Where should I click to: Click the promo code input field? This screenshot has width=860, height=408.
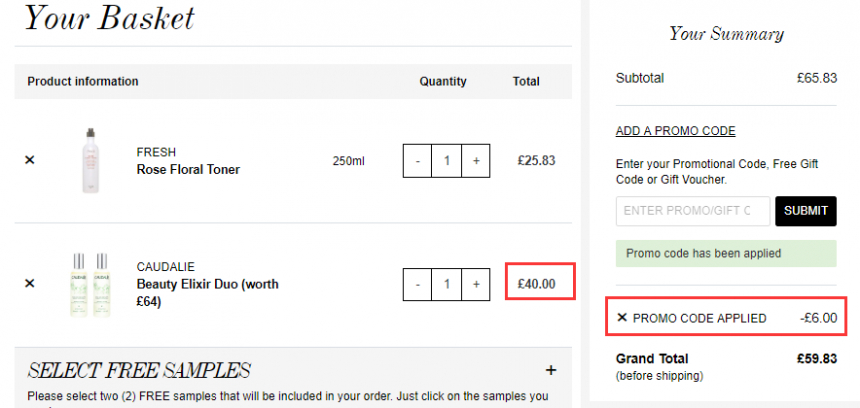point(693,211)
